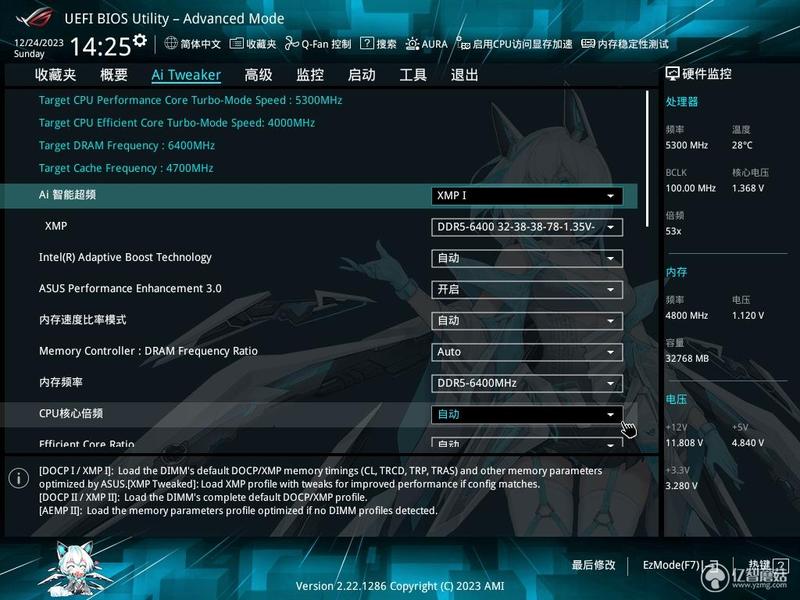Switch to the 收藏夹 tab
The image size is (800, 600).
point(56,75)
